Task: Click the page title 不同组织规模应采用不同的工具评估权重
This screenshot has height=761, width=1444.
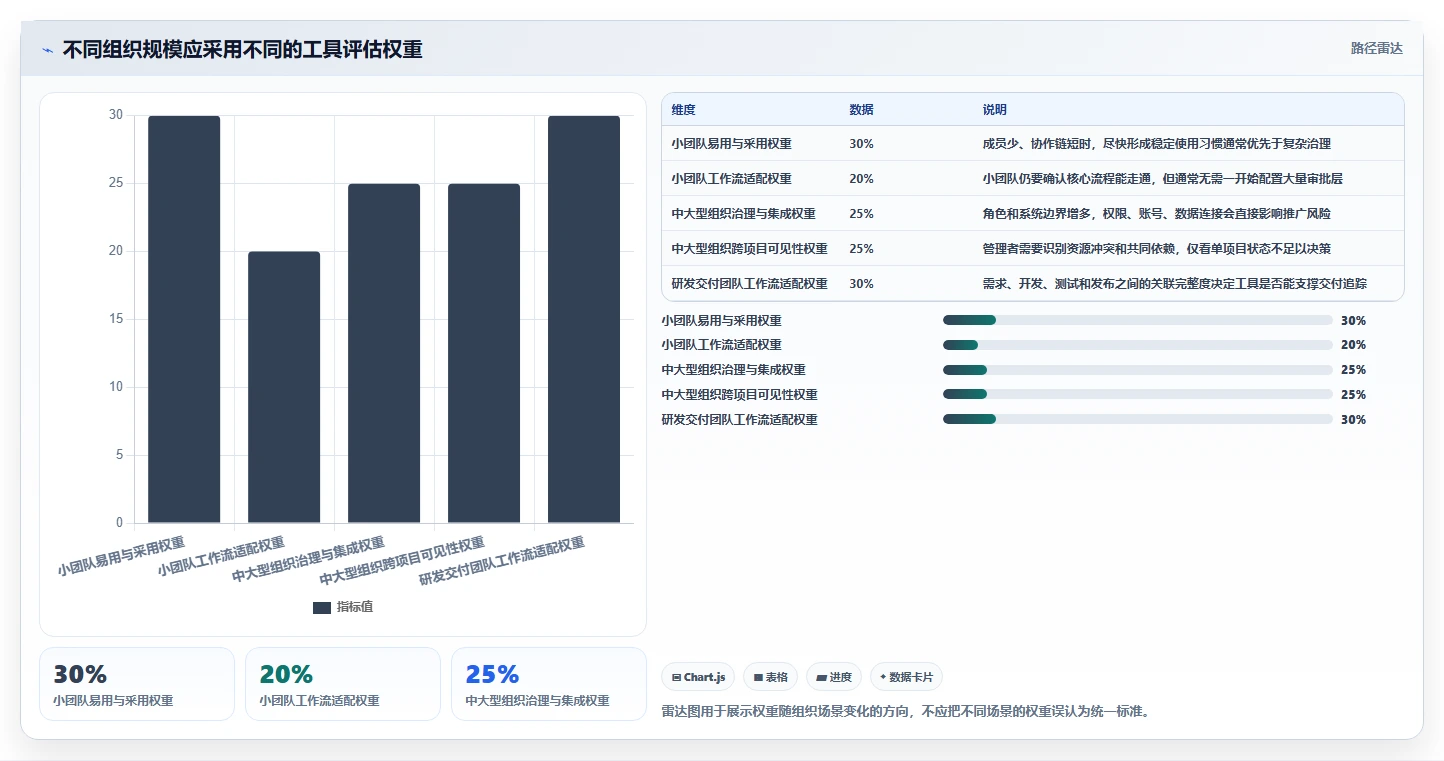Action: click(x=242, y=49)
